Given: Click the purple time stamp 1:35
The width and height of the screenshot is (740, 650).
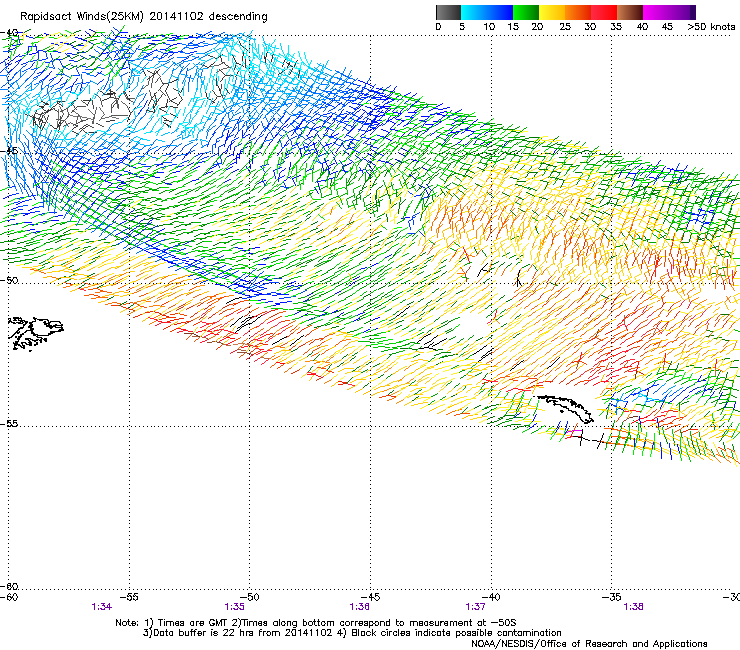Looking at the screenshot, I should 235,607.
